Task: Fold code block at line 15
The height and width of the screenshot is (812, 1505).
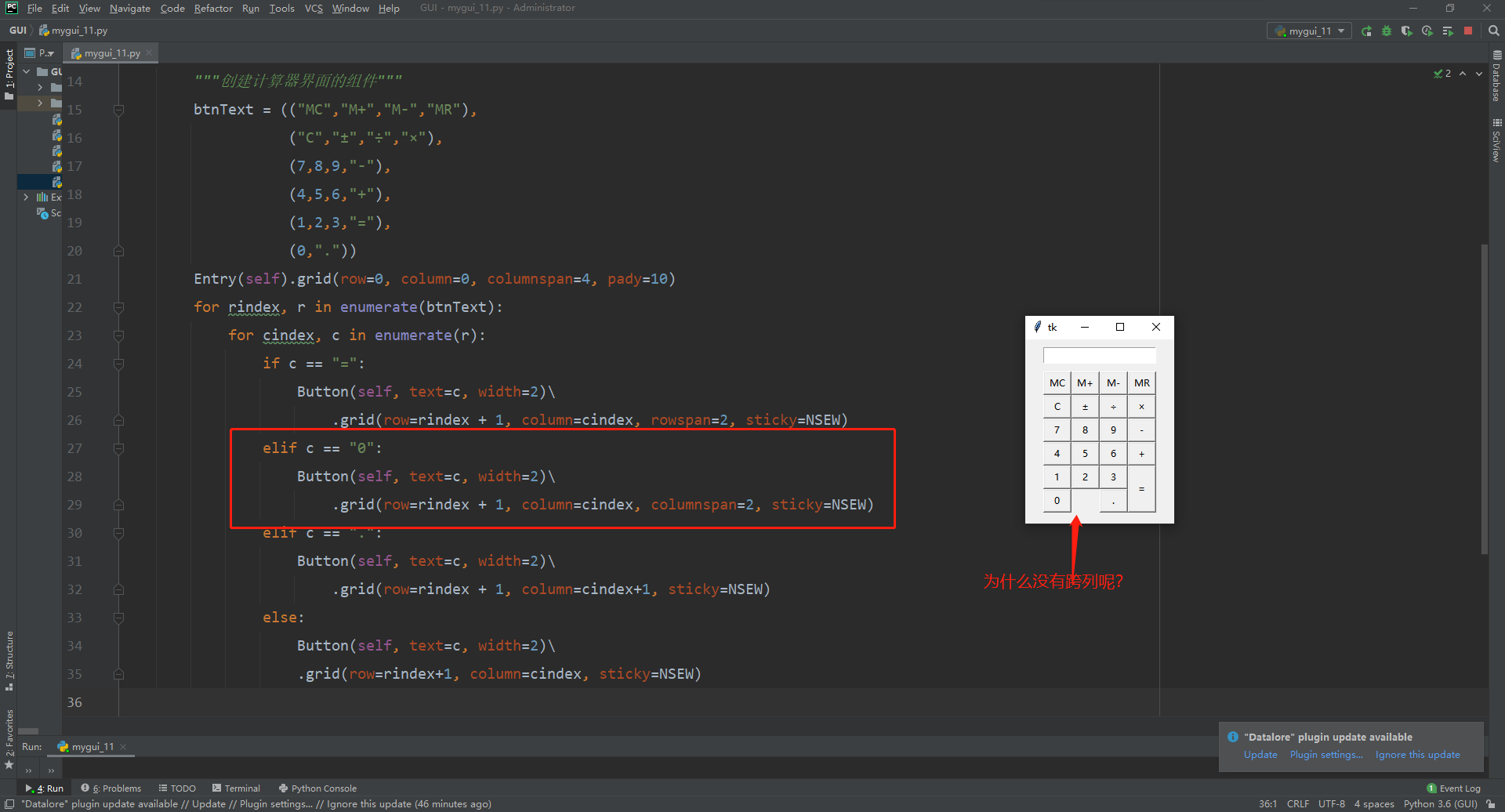Action: (x=118, y=110)
